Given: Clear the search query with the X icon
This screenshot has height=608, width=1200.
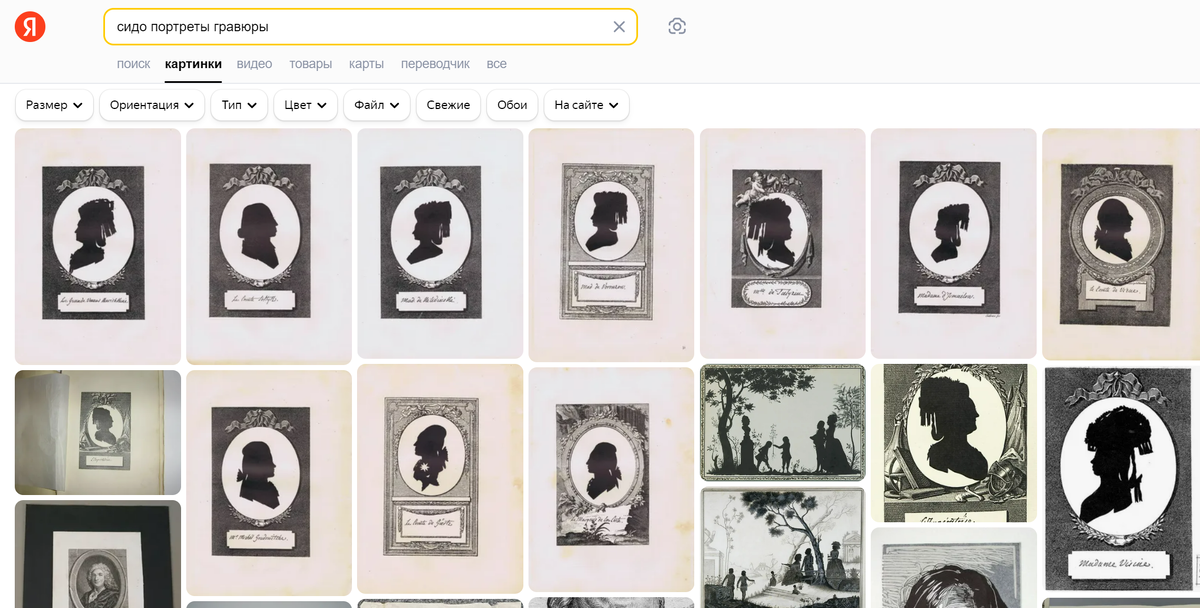Looking at the screenshot, I should tap(619, 27).
